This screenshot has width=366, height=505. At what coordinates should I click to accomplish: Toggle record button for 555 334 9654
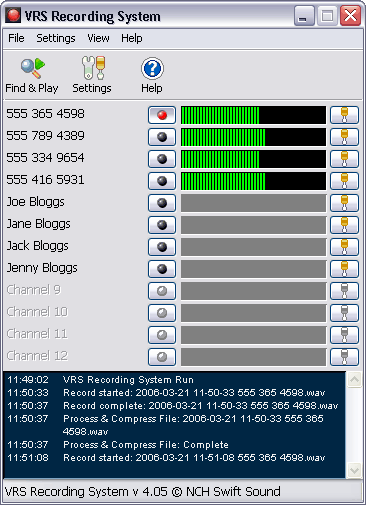[162, 159]
